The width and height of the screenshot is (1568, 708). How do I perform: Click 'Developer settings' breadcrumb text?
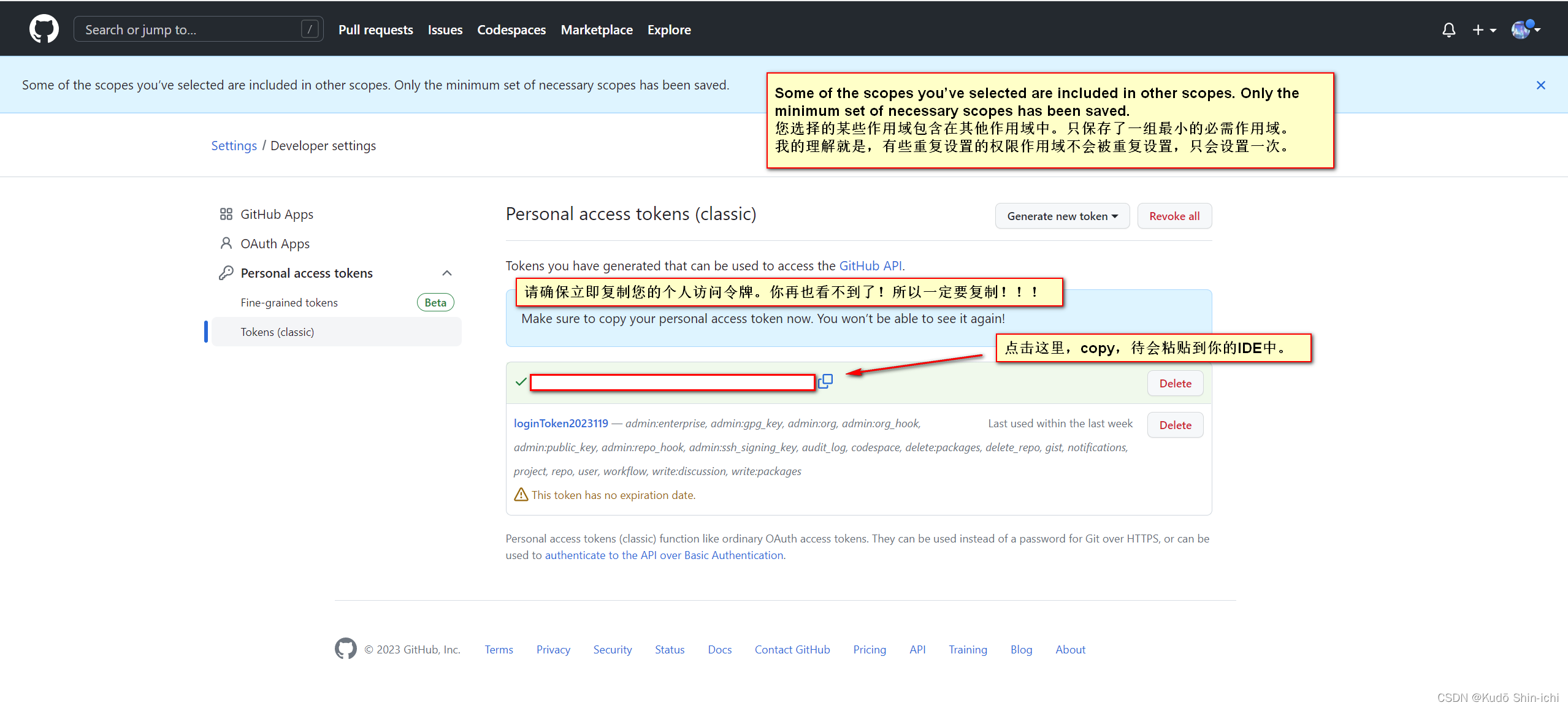[x=323, y=146]
